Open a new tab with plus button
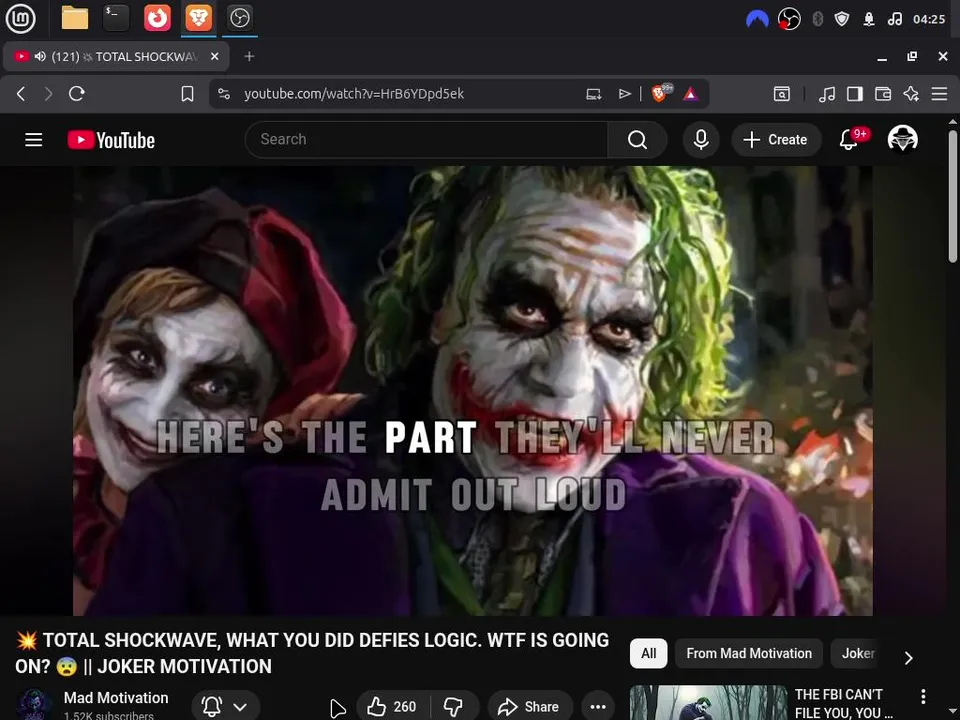The image size is (960, 720). [249, 56]
